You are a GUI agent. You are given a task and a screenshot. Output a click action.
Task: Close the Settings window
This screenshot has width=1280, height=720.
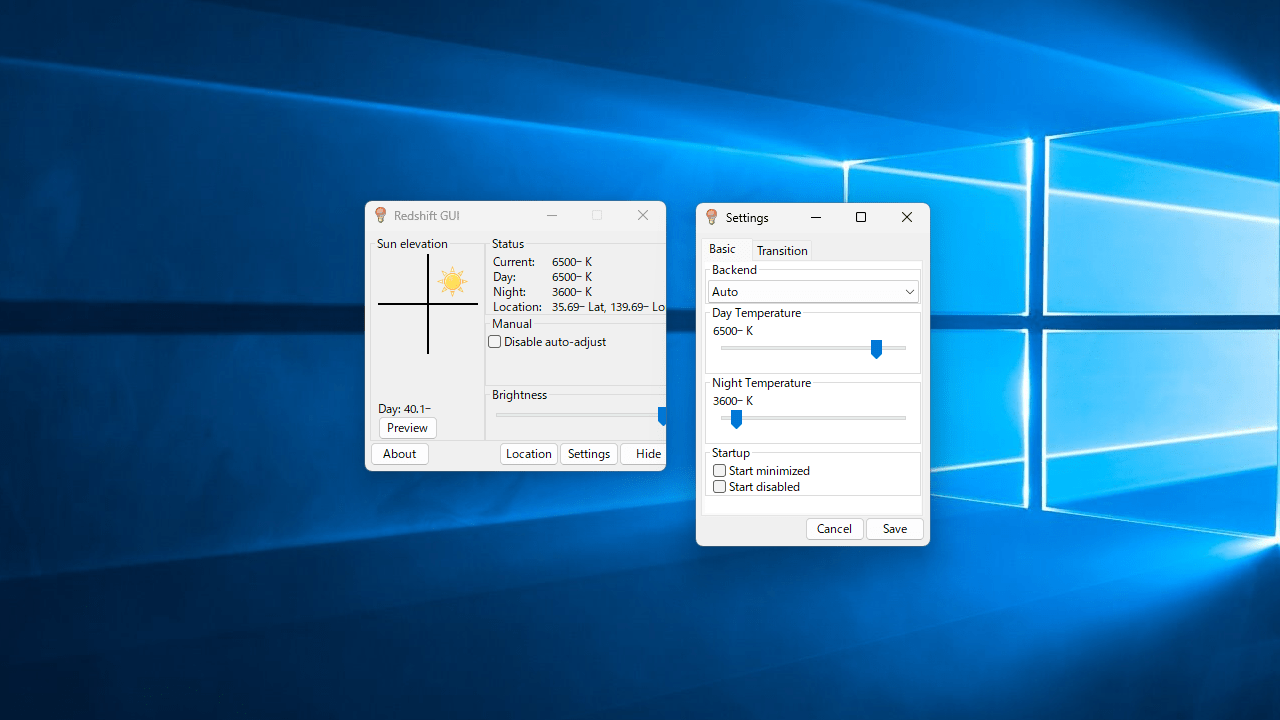[x=907, y=217]
